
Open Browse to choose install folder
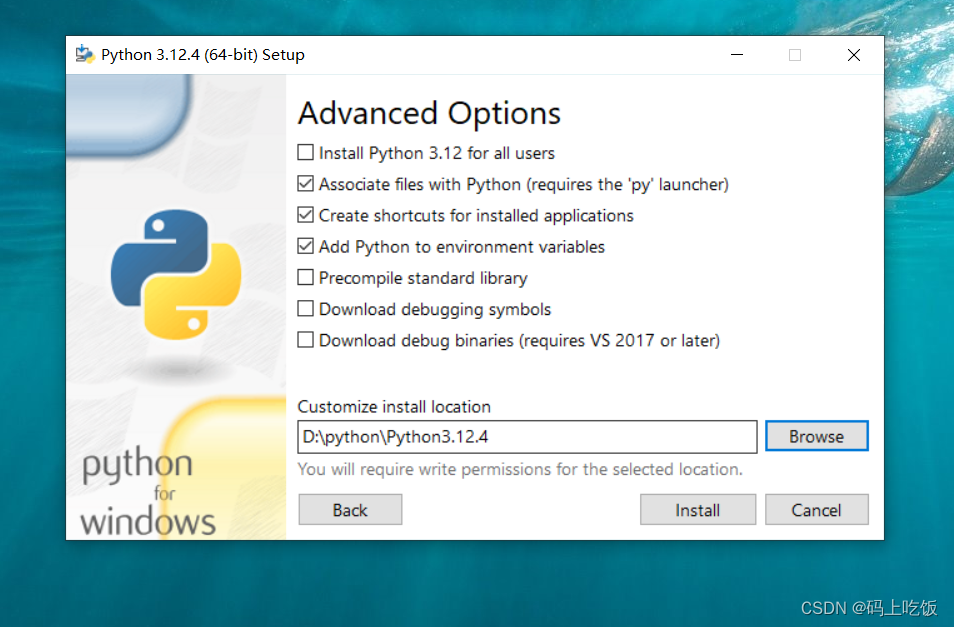tap(816, 436)
